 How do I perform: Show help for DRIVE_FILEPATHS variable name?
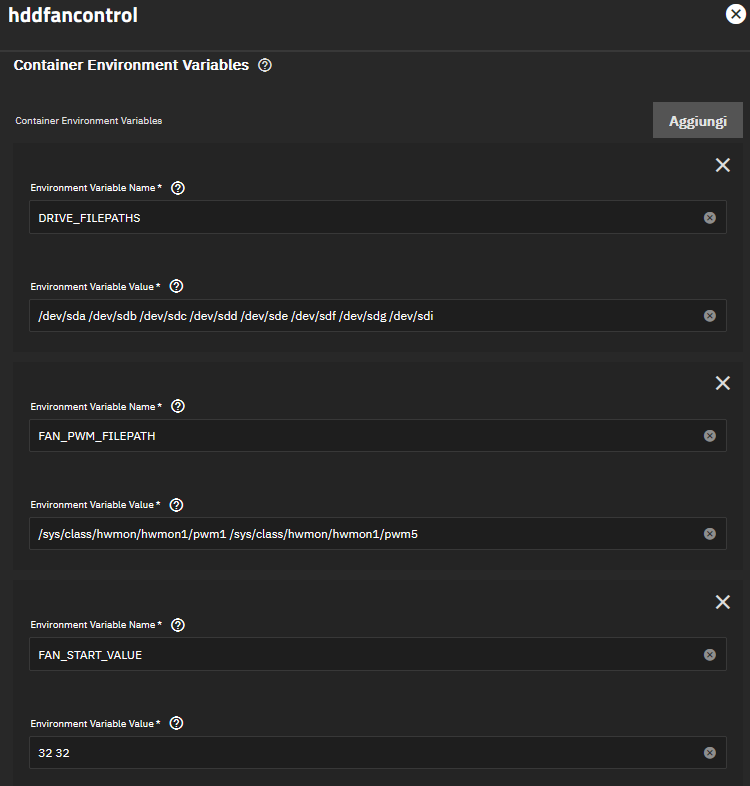[x=178, y=188]
